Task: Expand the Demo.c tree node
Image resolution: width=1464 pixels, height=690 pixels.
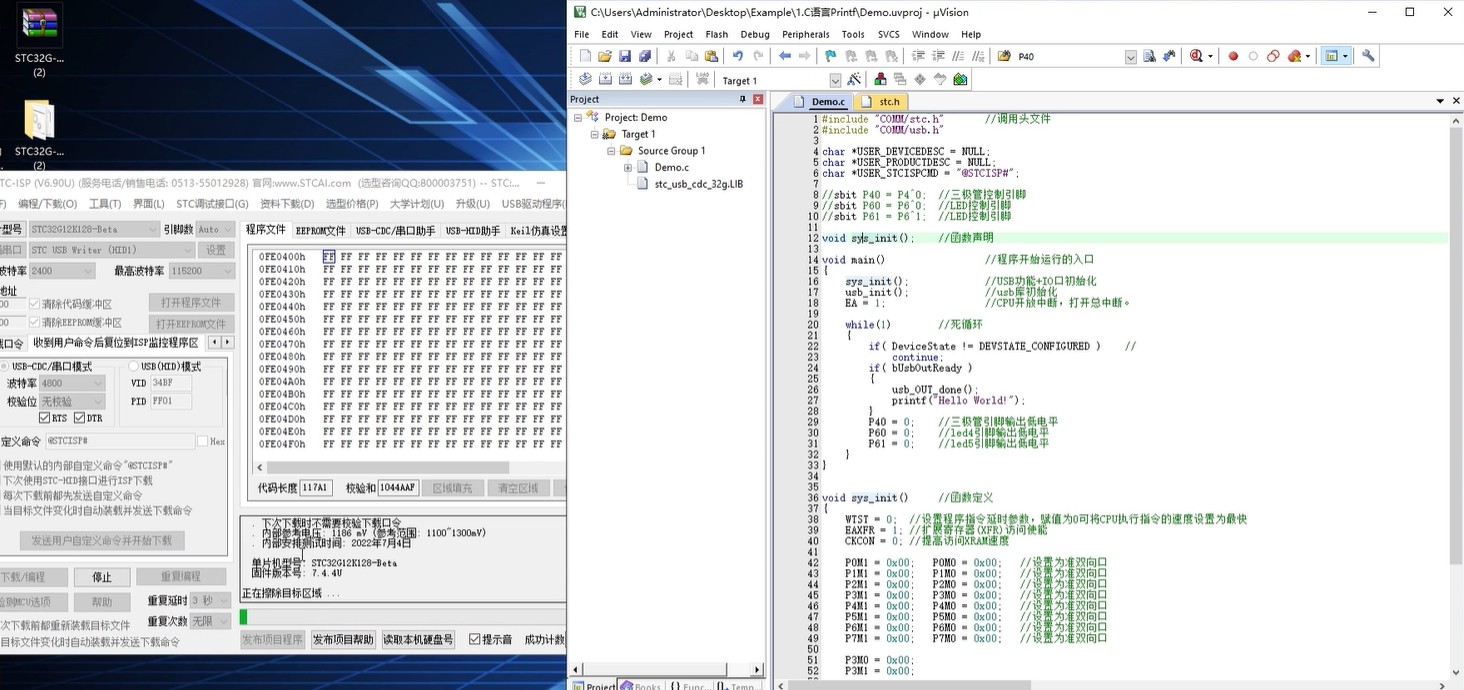Action: point(628,167)
